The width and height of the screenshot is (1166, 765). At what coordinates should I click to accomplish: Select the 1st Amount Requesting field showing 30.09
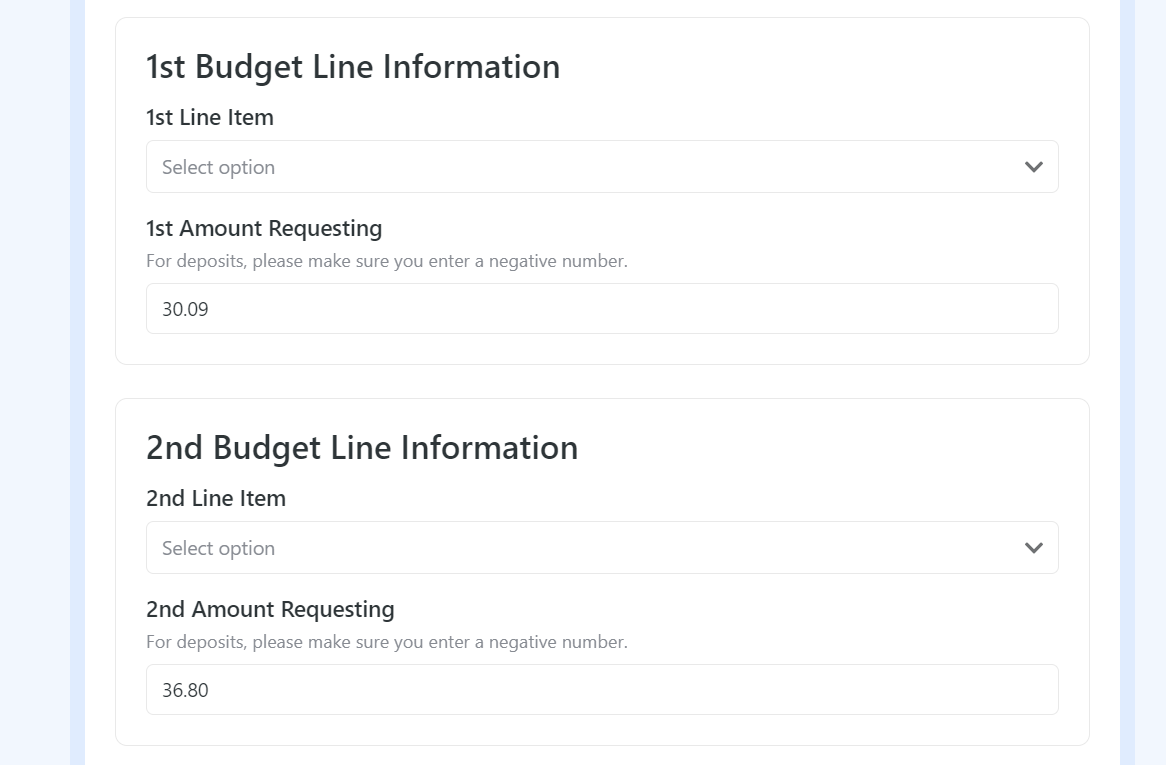[602, 308]
